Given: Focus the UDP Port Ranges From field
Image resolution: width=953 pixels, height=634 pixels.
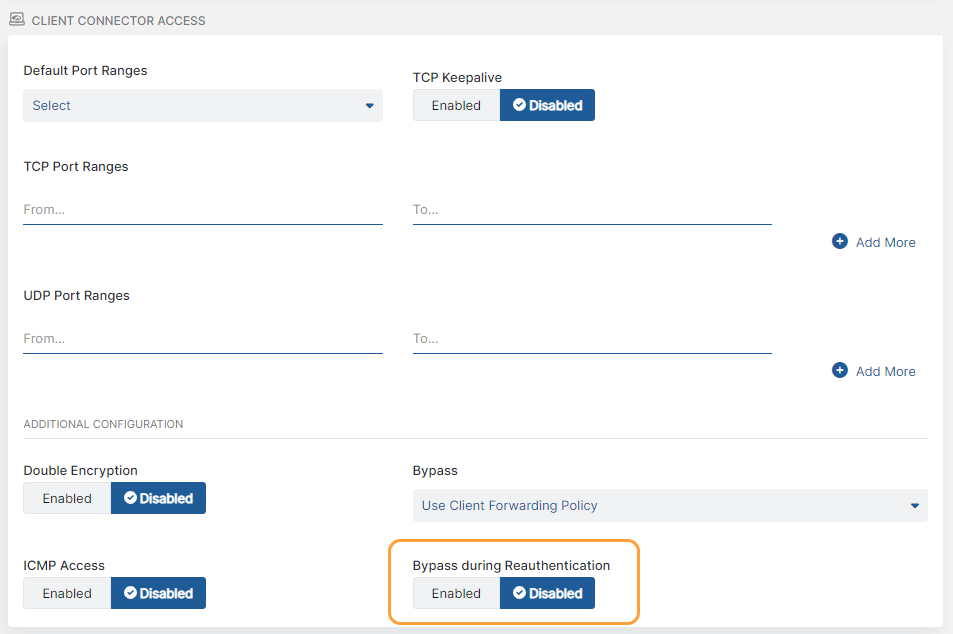Looking at the screenshot, I should coord(202,339).
